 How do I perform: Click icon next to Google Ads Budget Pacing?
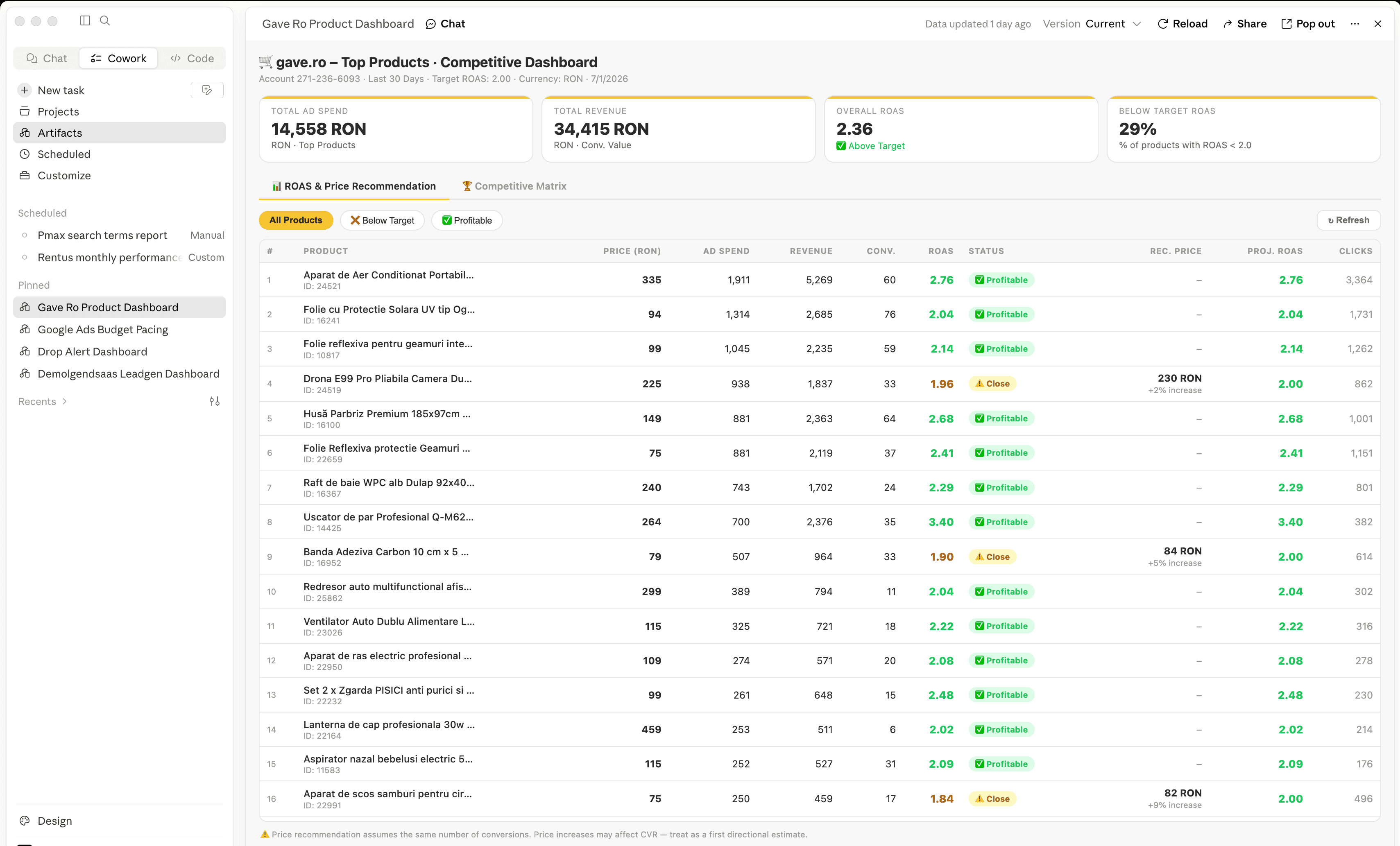click(25, 329)
